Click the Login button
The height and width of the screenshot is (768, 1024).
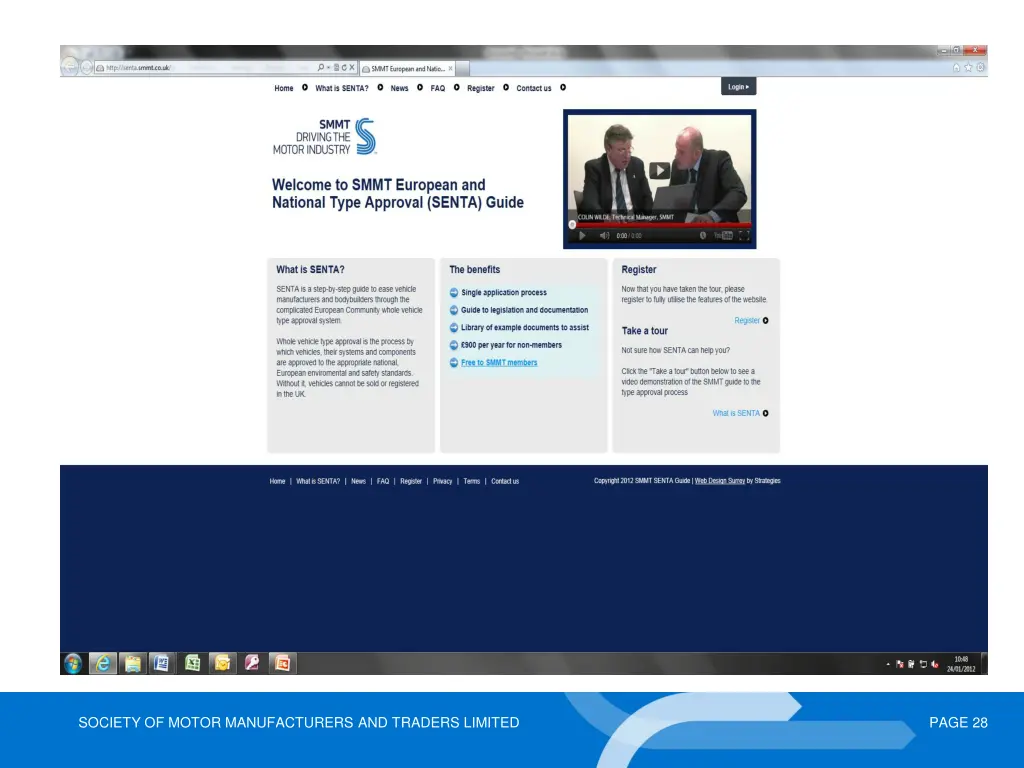tap(739, 86)
